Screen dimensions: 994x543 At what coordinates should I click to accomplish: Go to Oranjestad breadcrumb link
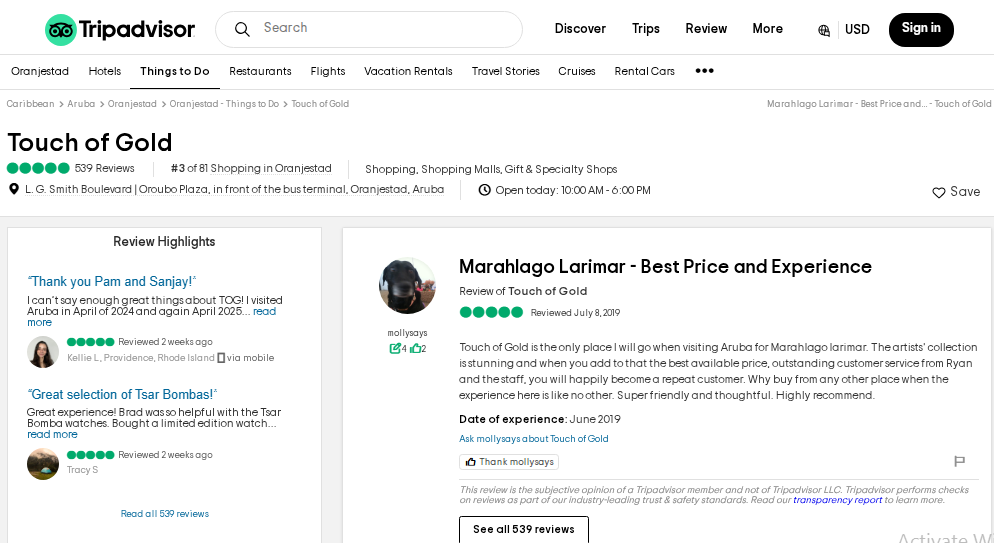(132, 103)
